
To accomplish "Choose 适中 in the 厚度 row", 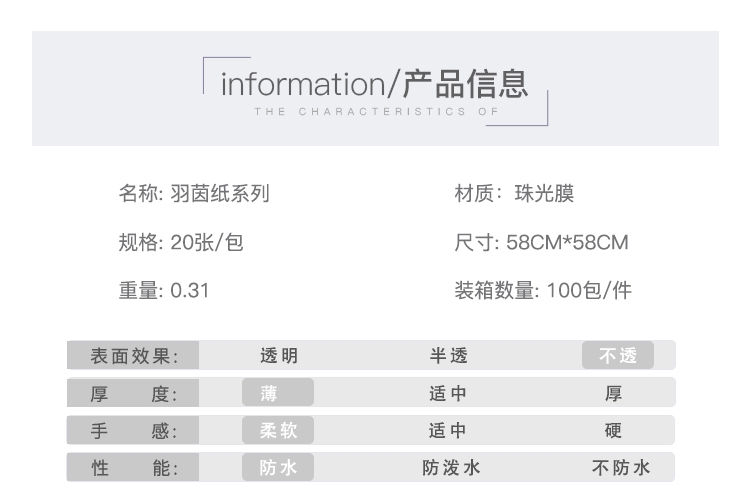I will 448,393.
